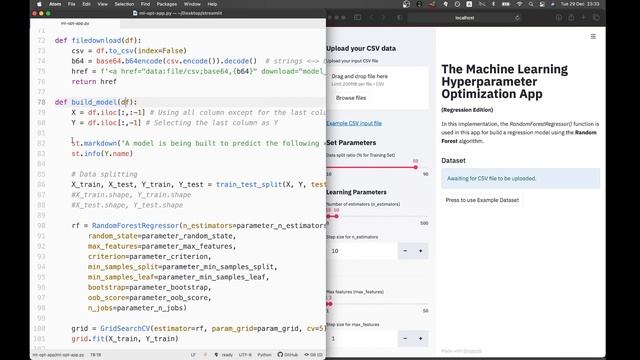
Task: Open the Atom menu in the menu bar
Action: [x=55, y=4]
